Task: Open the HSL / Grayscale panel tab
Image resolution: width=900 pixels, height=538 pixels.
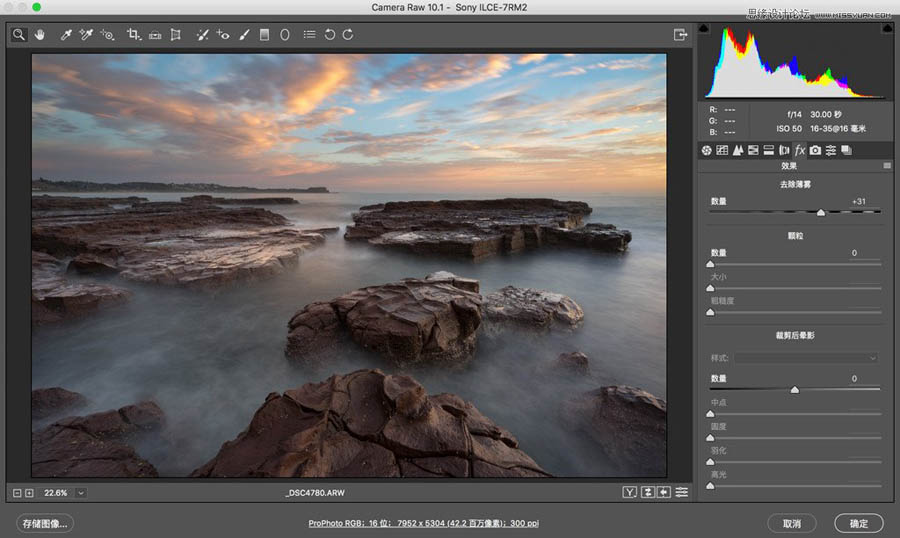Action: pyautogui.click(x=753, y=150)
